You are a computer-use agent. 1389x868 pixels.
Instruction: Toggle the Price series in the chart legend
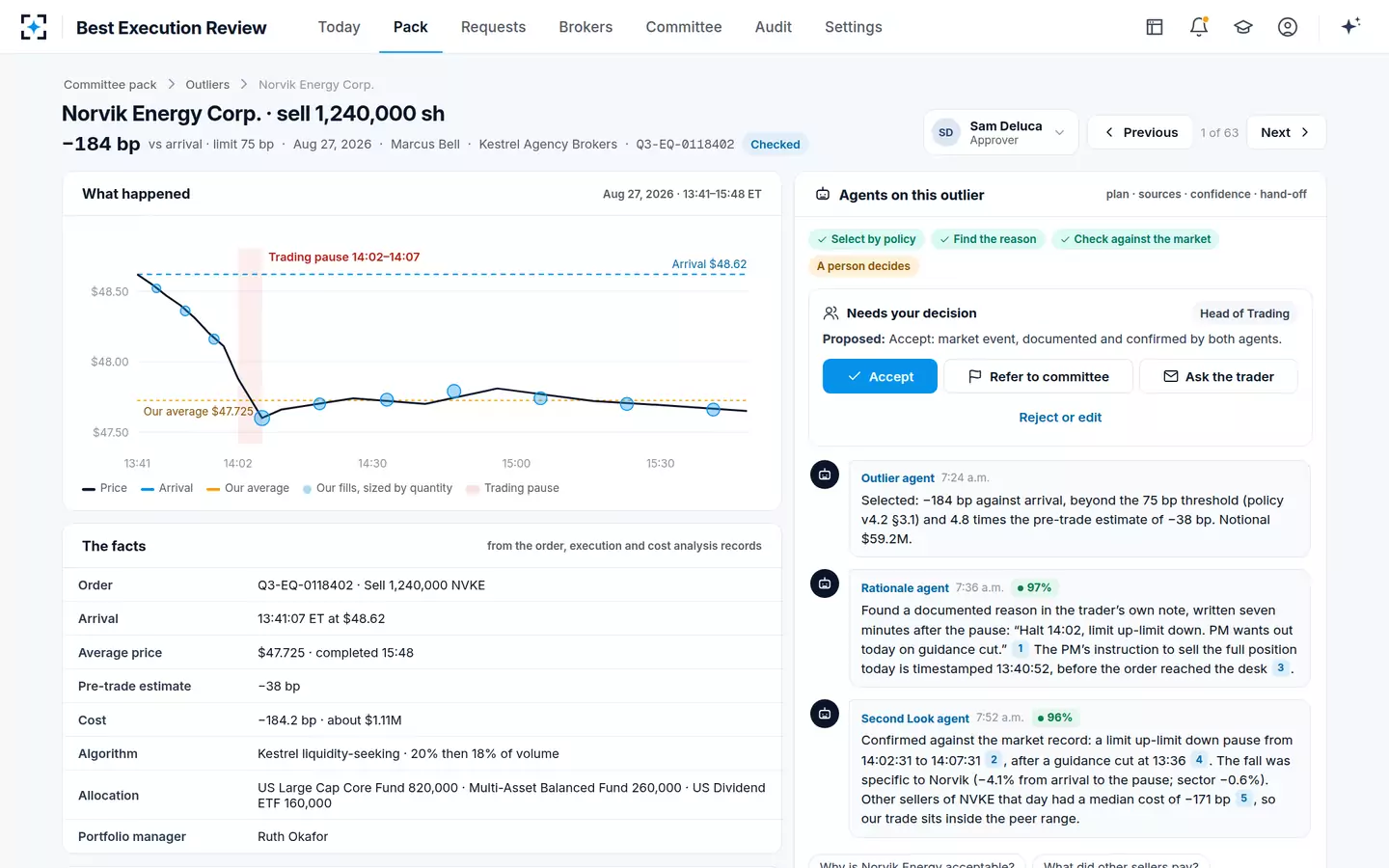[x=105, y=488]
